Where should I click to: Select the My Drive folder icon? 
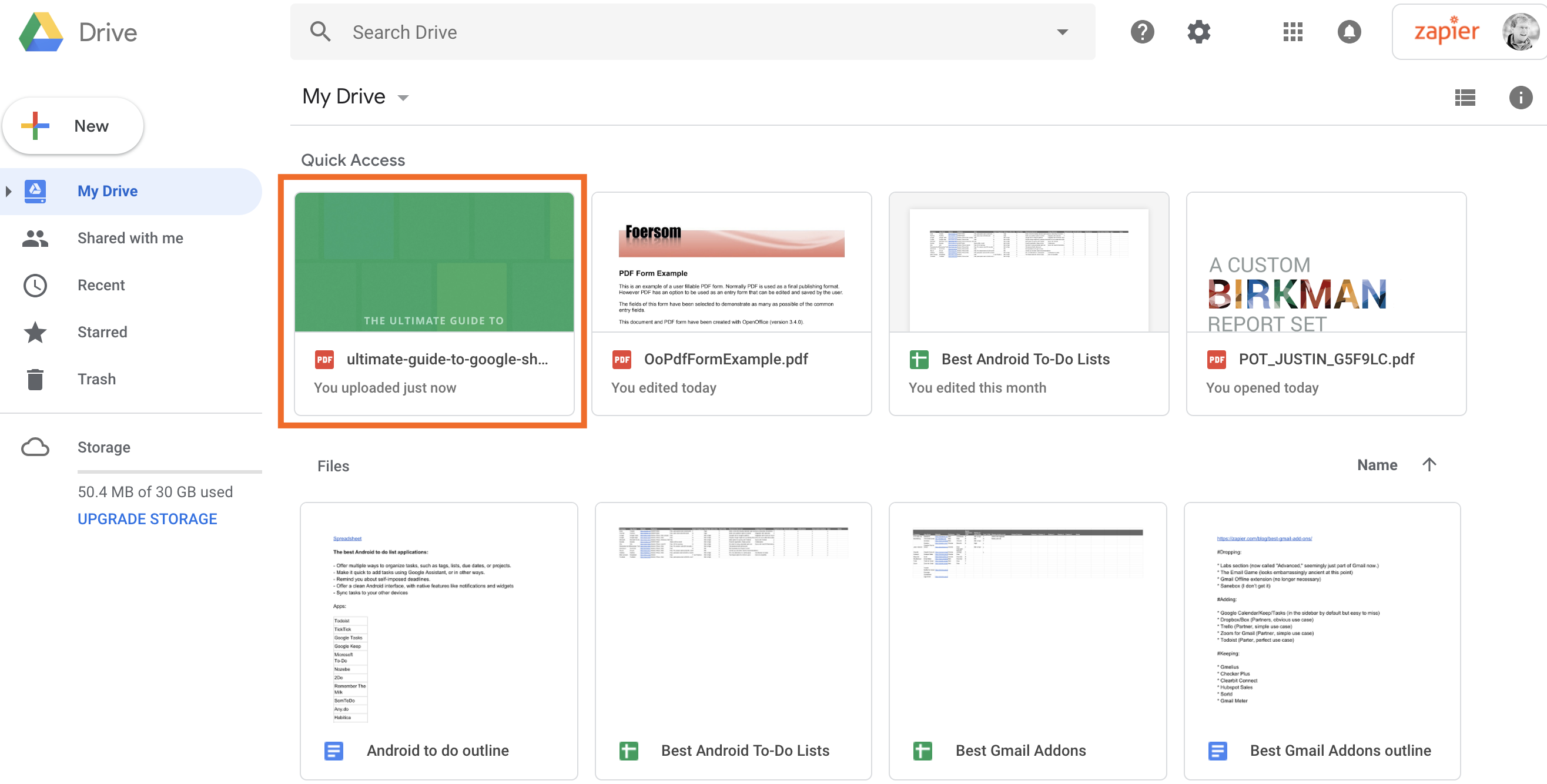[36, 190]
